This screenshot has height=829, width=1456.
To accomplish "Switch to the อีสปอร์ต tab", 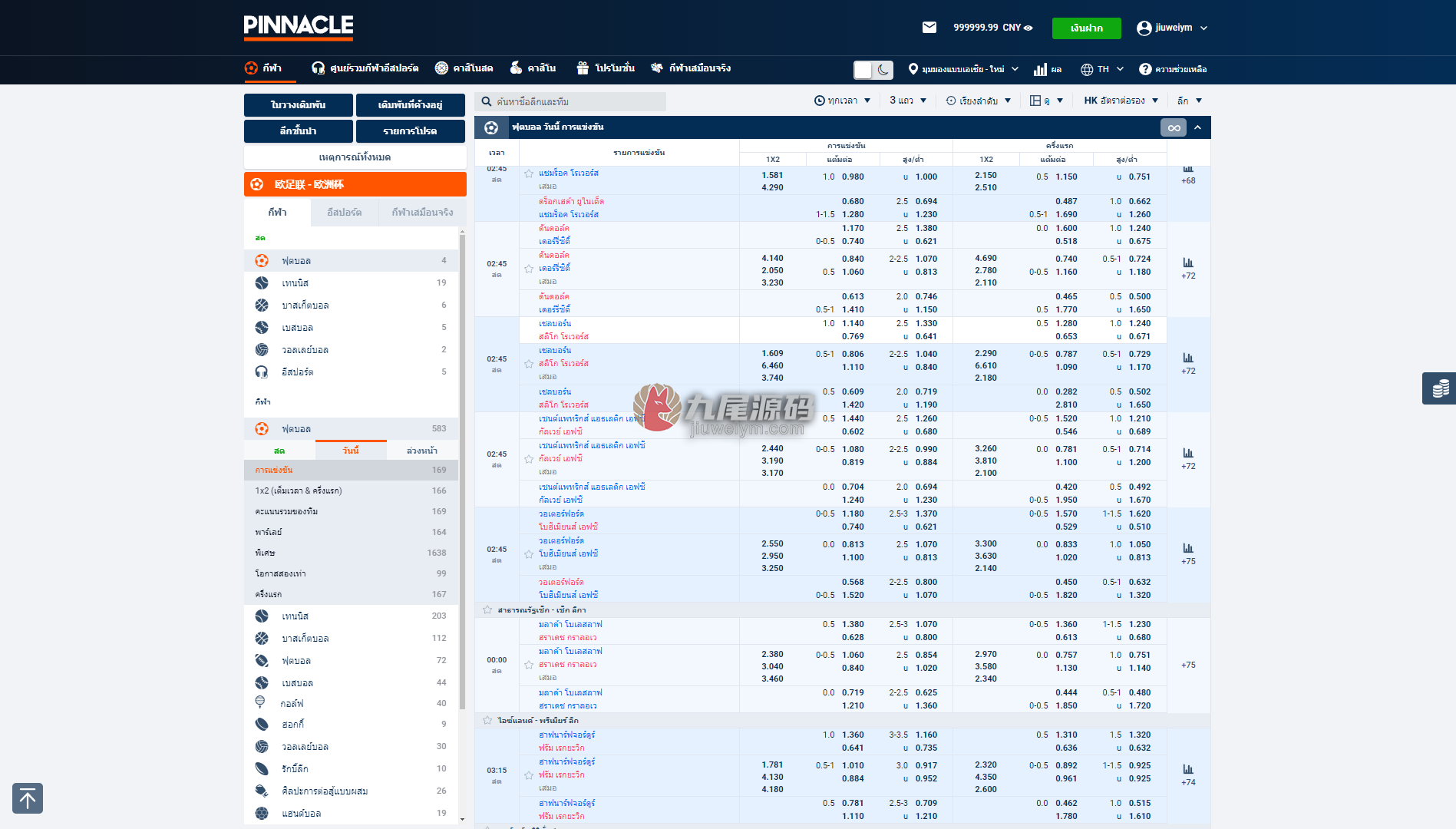I will tap(344, 213).
